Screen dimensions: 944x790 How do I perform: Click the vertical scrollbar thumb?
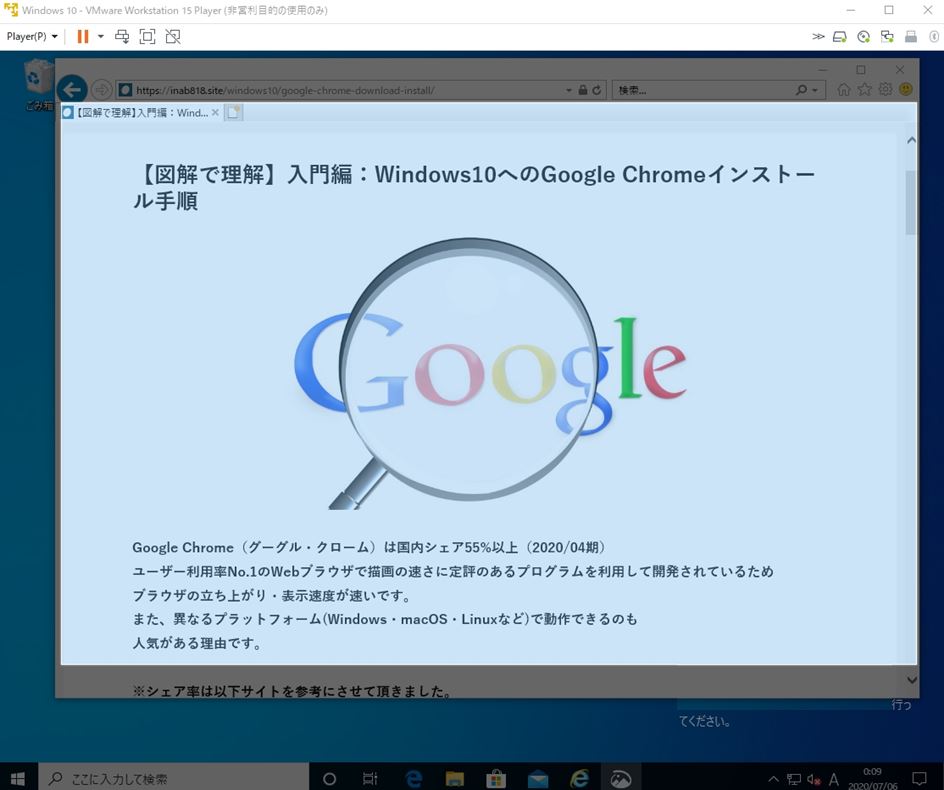(911, 202)
